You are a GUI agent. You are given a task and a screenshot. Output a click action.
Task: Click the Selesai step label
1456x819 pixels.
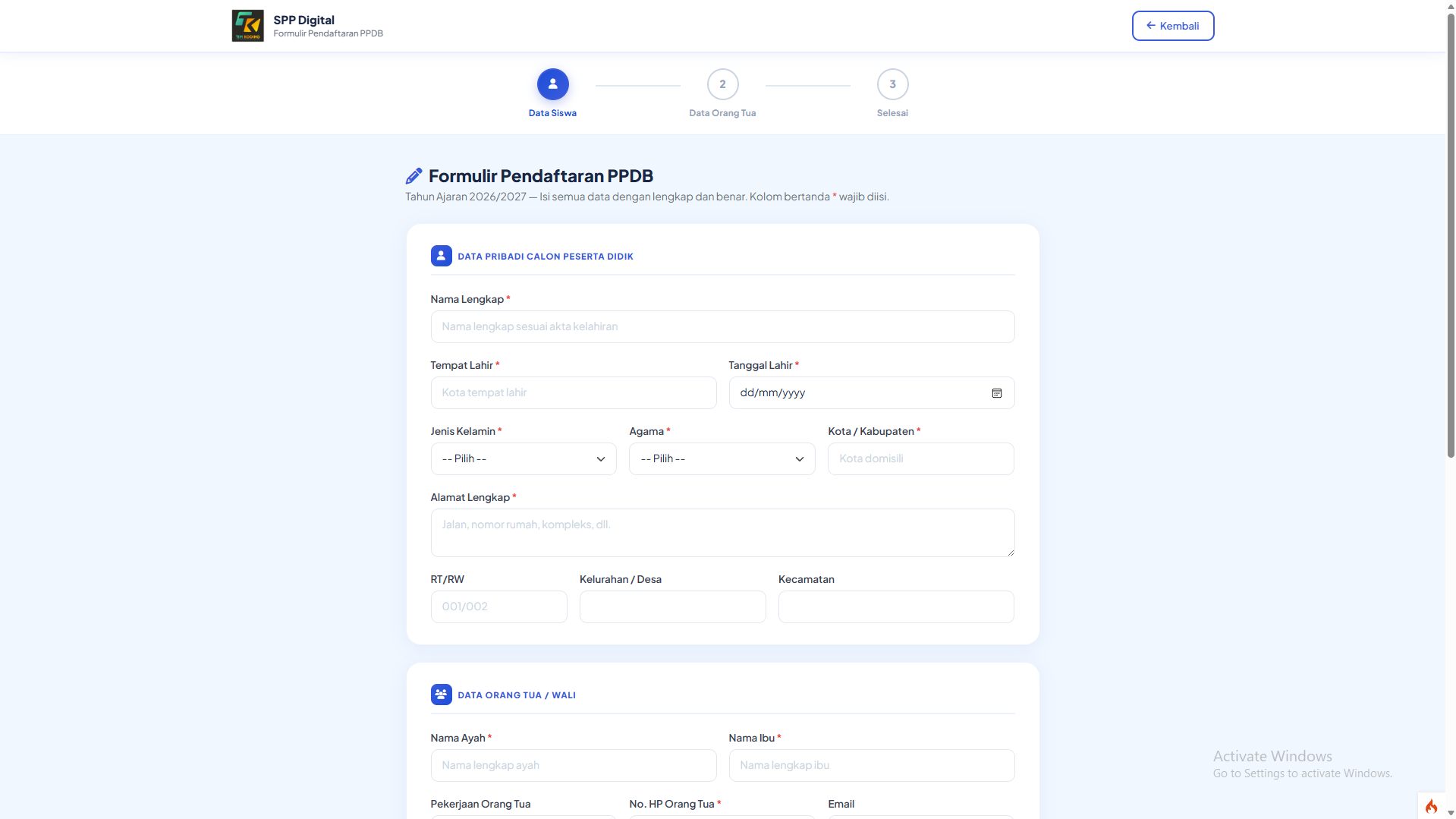tap(892, 112)
